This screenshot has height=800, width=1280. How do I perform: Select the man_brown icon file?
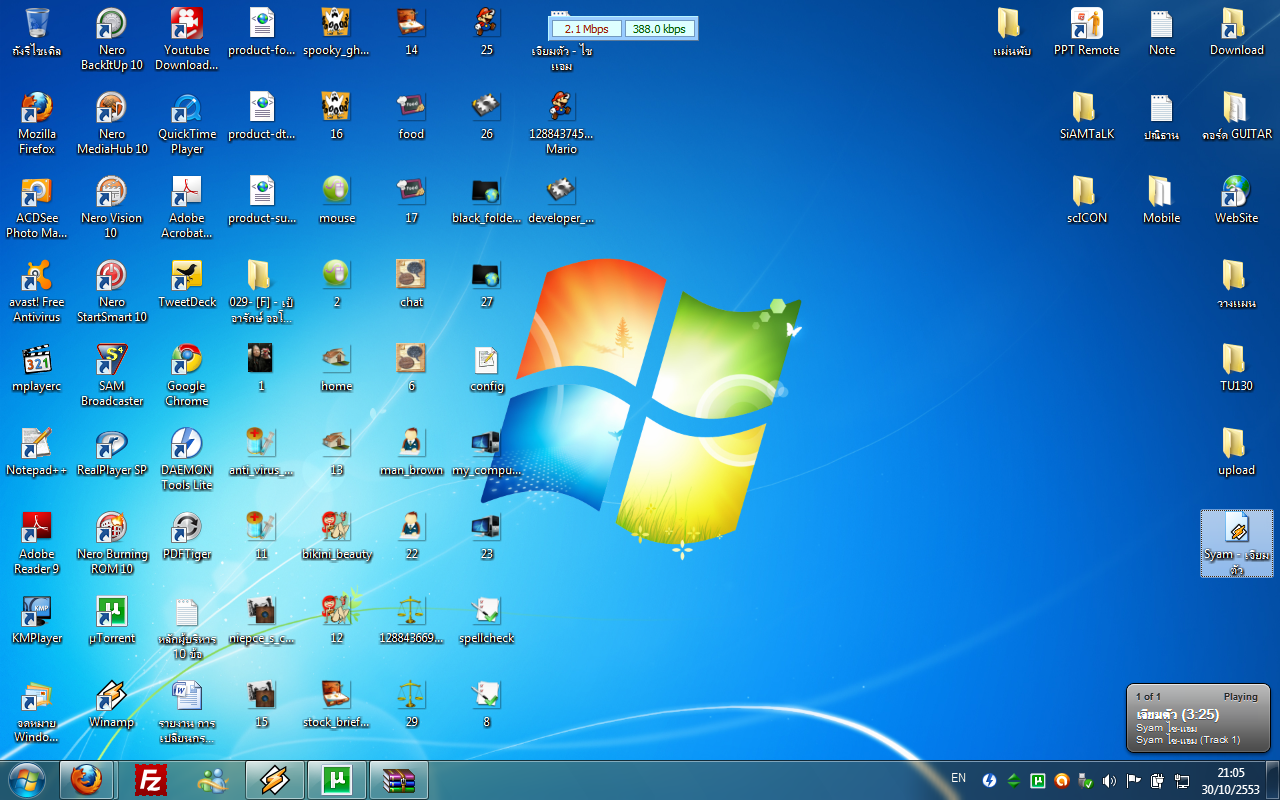(412, 451)
